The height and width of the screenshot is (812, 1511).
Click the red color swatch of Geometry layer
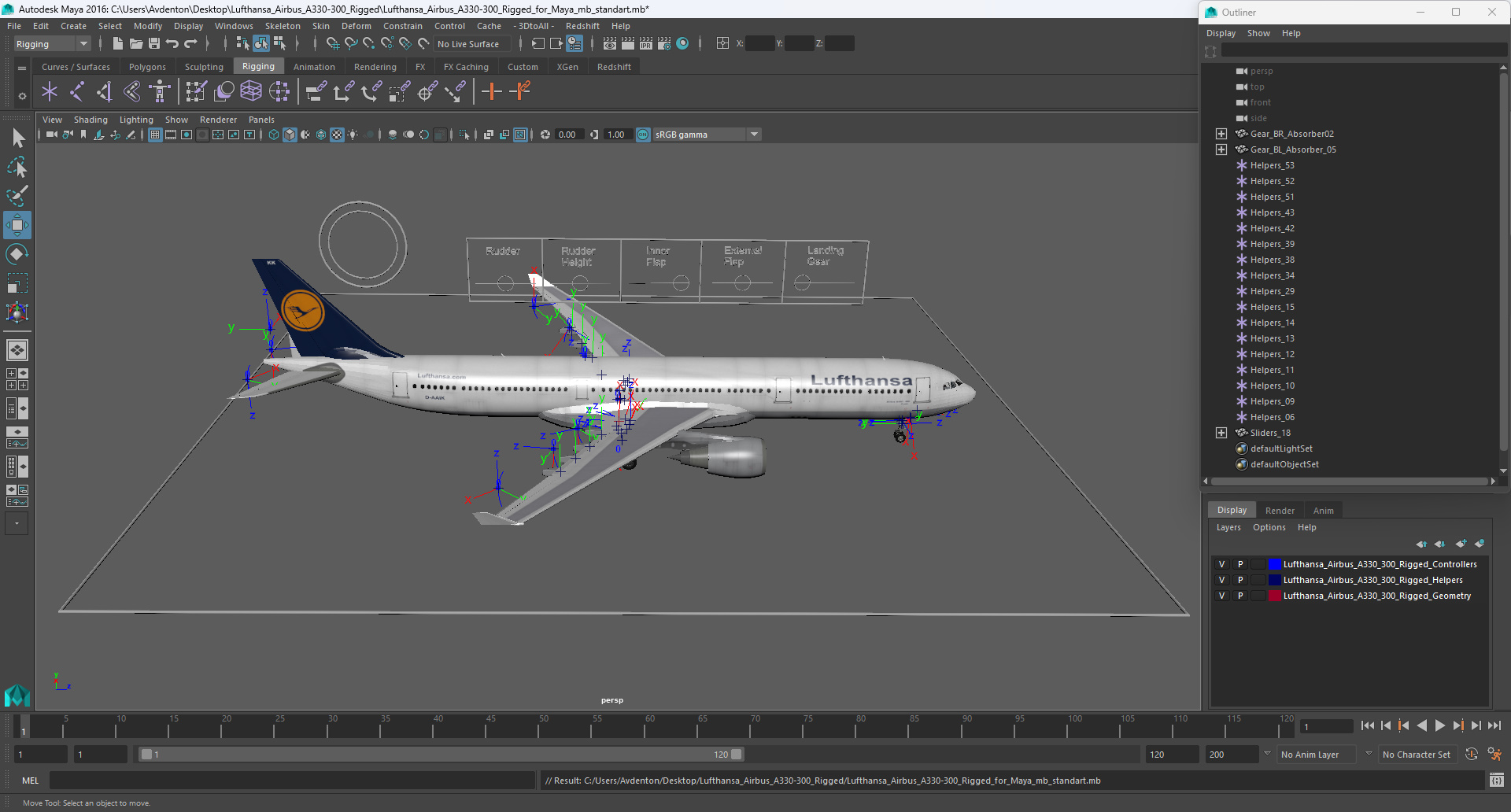pos(1274,596)
